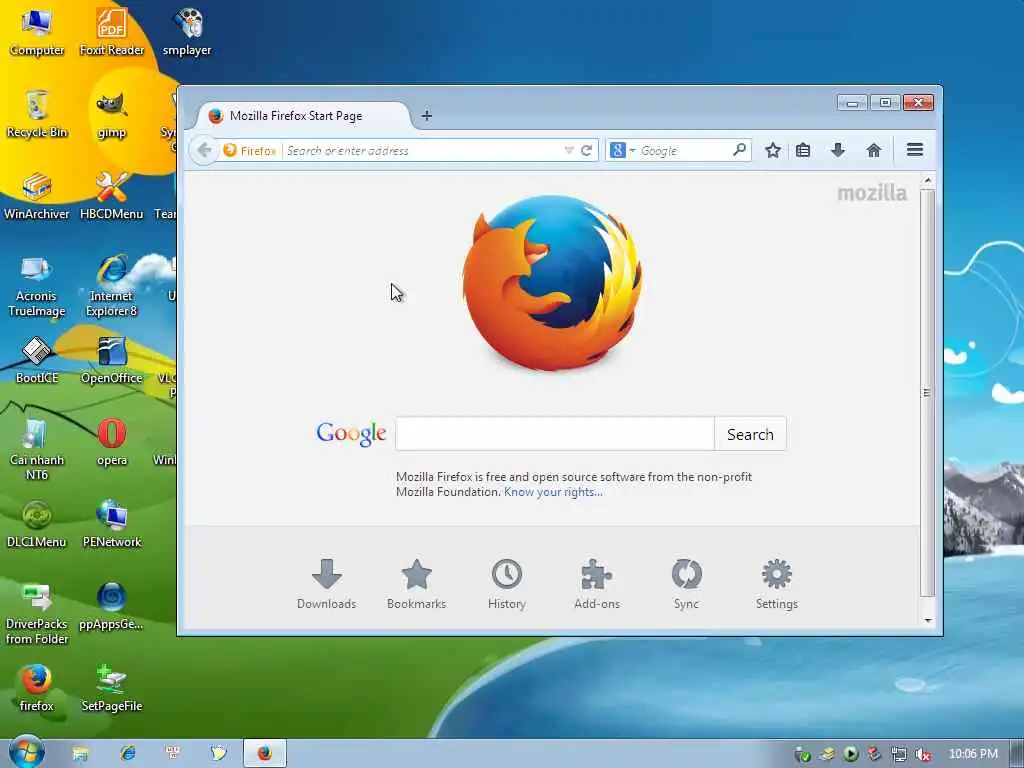The image size is (1024, 768).
Task: Open new tab with plus button
Action: click(x=426, y=116)
